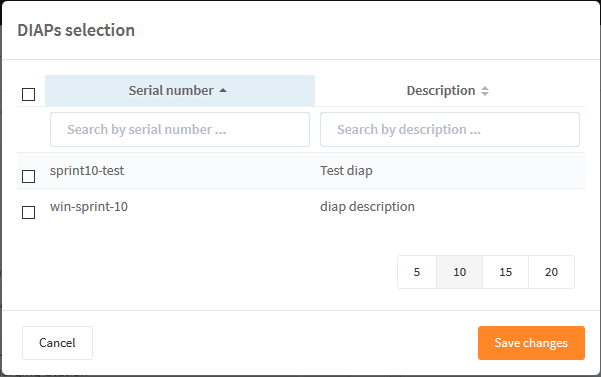Image resolution: width=601 pixels, height=377 pixels.
Task: Click the Save changes button
Action: (531, 343)
